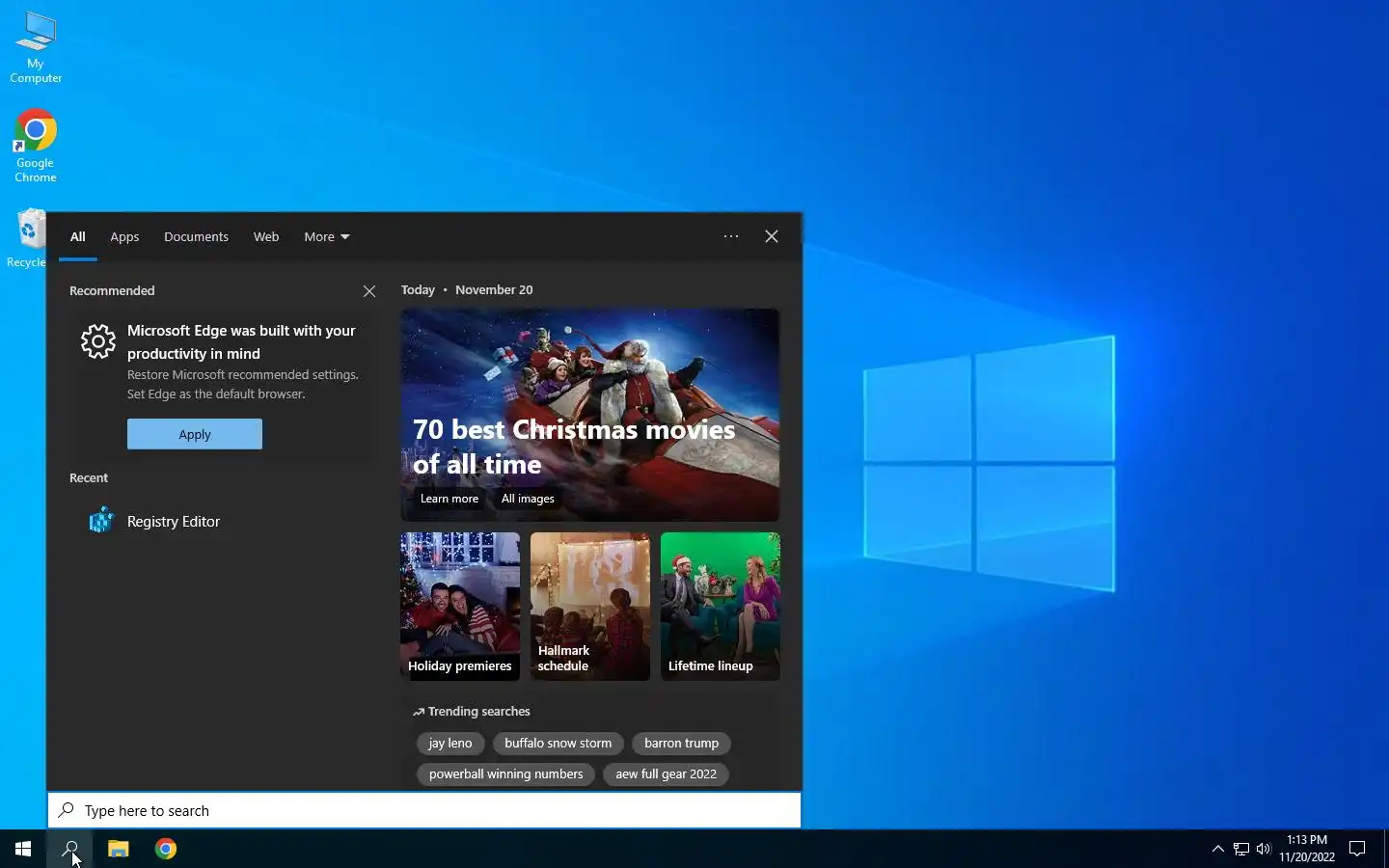Click Learn more on Christmas movies
This screenshot has width=1389, height=868.
449,499
